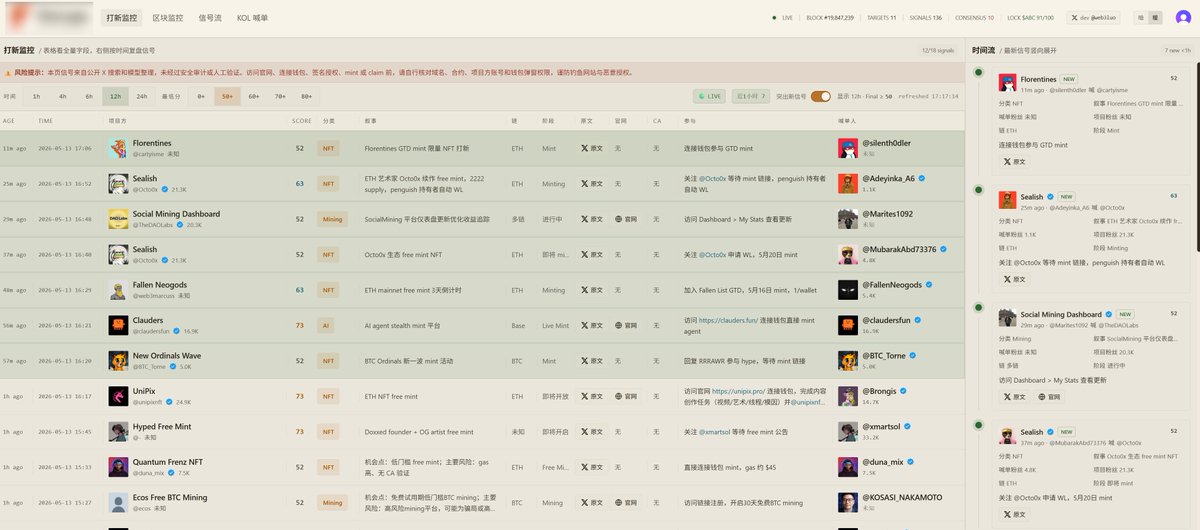Select the 12h time filter
1200x530 pixels.
coord(115,96)
